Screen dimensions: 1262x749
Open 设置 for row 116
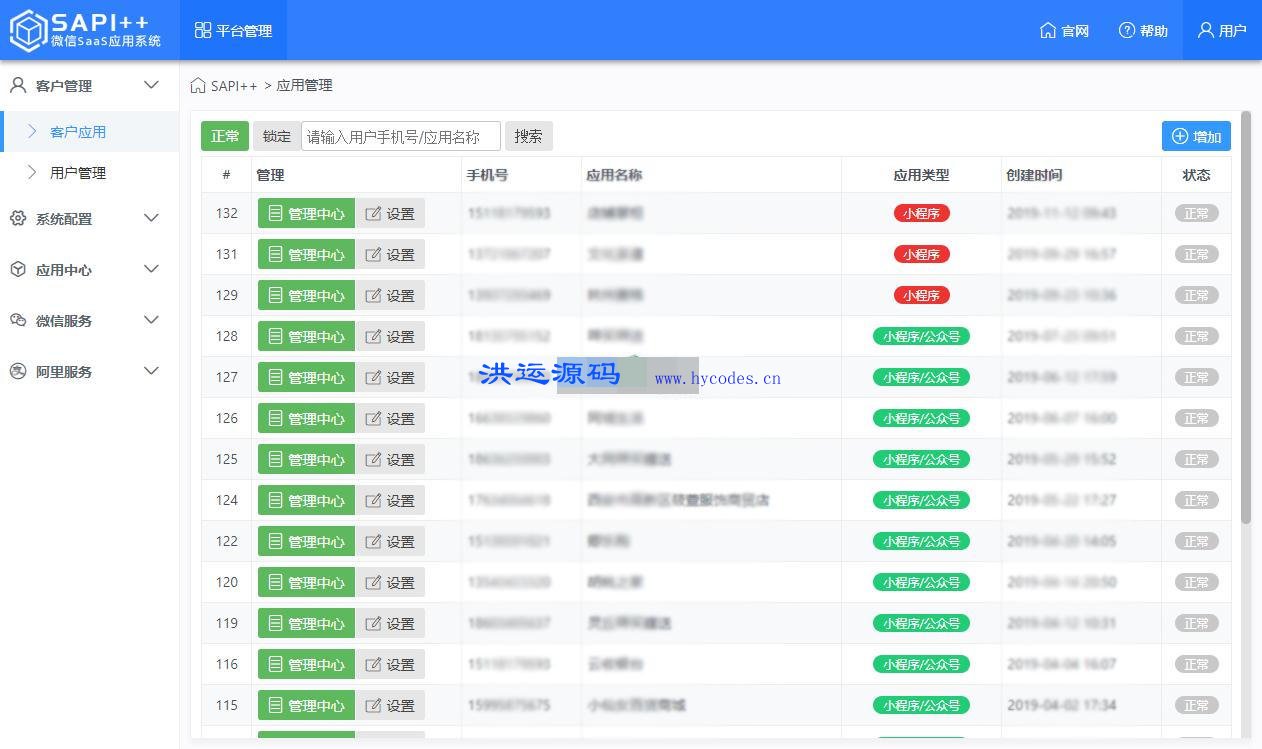point(390,664)
